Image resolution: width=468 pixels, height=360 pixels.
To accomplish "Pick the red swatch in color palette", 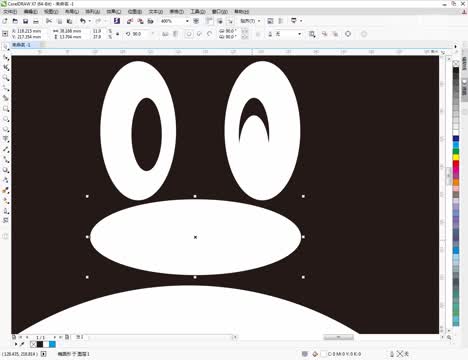I will (x=456, y=164).
